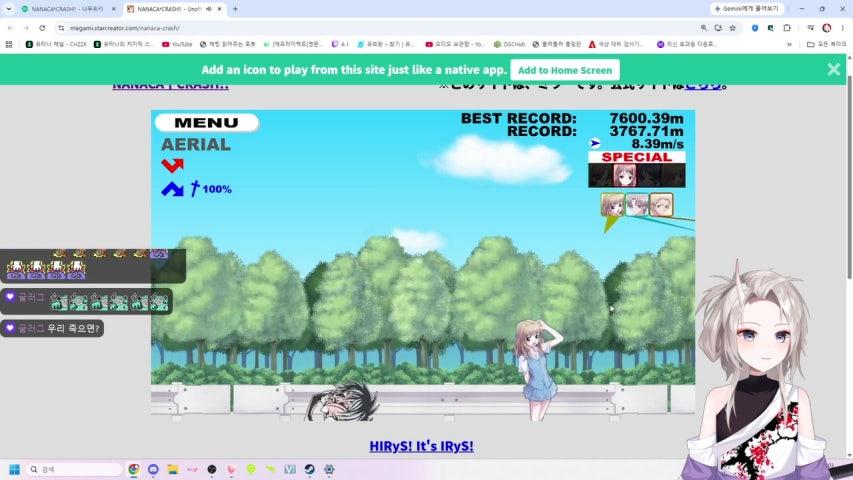Launch Steam from the taskbar
The height and width of the screenshot is (480, 853).
[x=310, y=469]
